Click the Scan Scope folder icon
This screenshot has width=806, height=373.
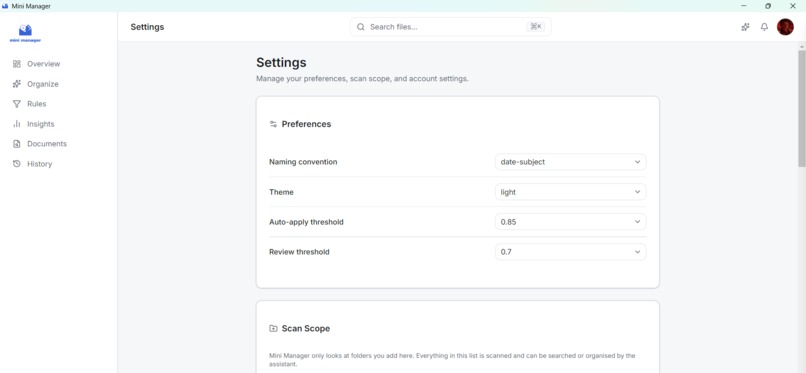(x=273, y=328)
